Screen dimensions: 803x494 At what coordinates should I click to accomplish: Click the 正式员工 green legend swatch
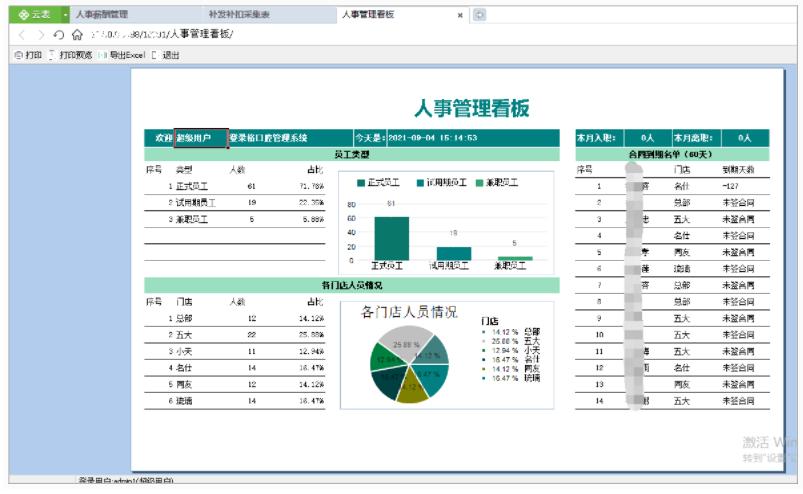pos(361,183)
